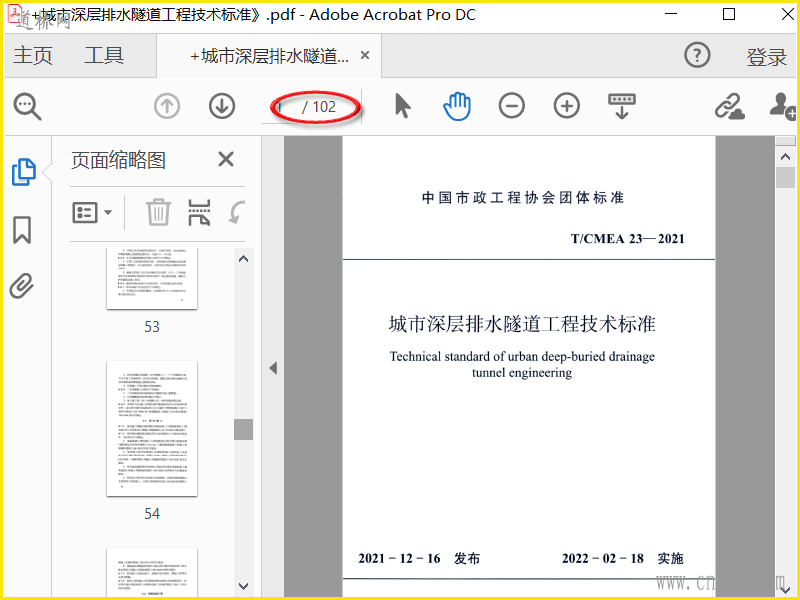This screenshot has height=600, width=800.
Task: Zoom out with the minus icon
Action: tap(512, 106)
